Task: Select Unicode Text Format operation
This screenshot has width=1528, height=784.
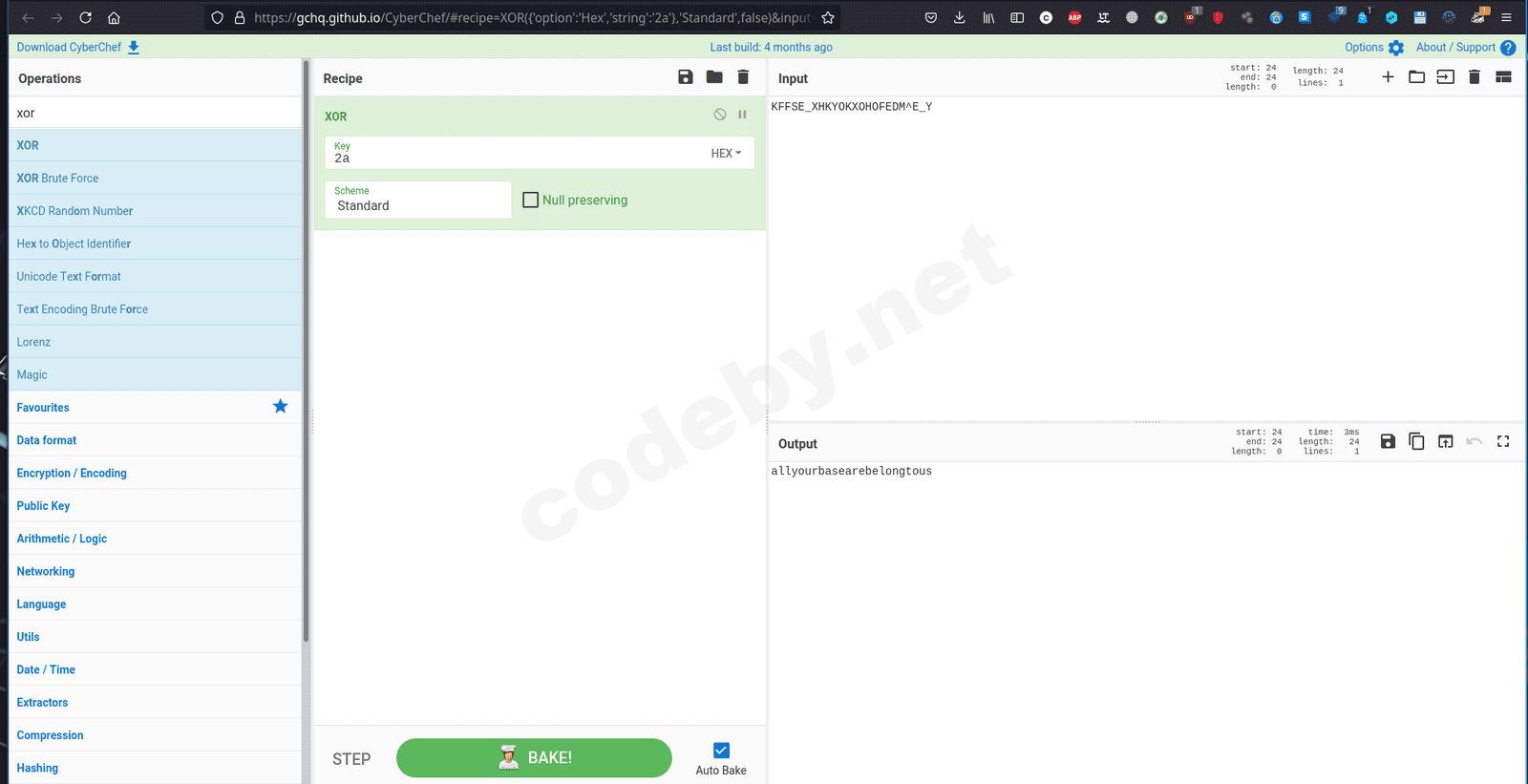Action: tap(155, 276)
